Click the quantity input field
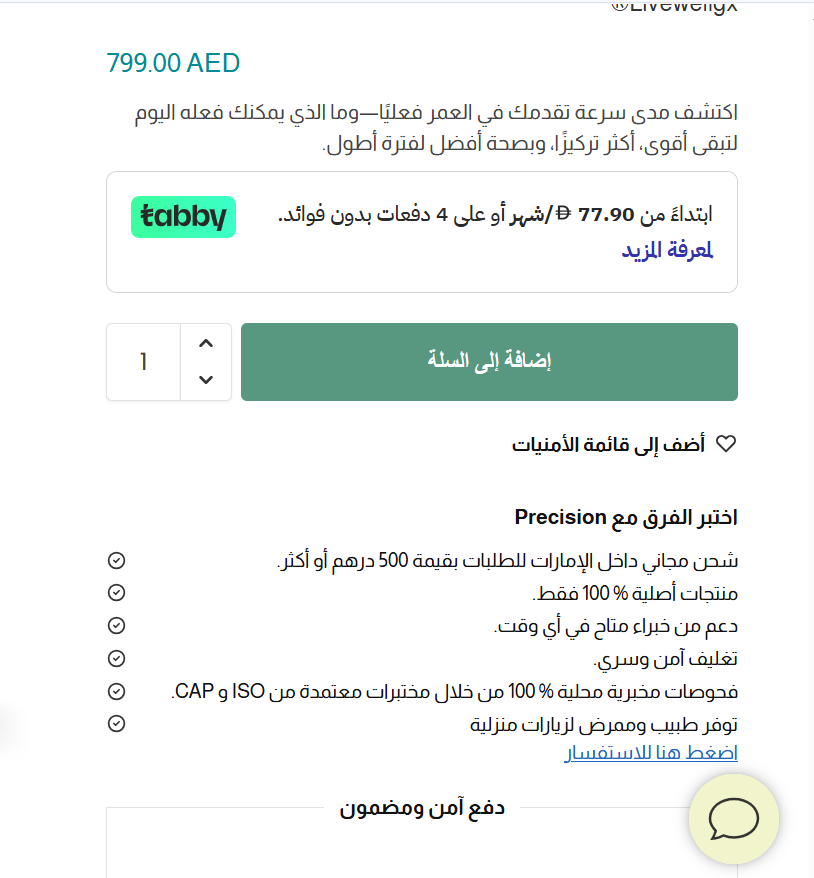Image resolution: width=814 pixels, height=878 pixels. click(x=144, y=362)
